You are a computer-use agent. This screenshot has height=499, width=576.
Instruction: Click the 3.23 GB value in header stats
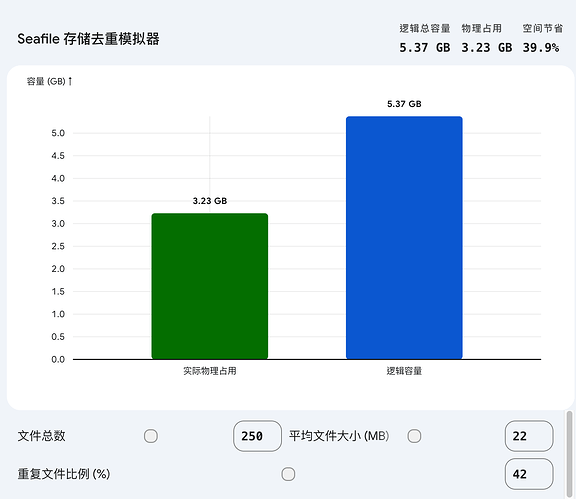[487, 47]
